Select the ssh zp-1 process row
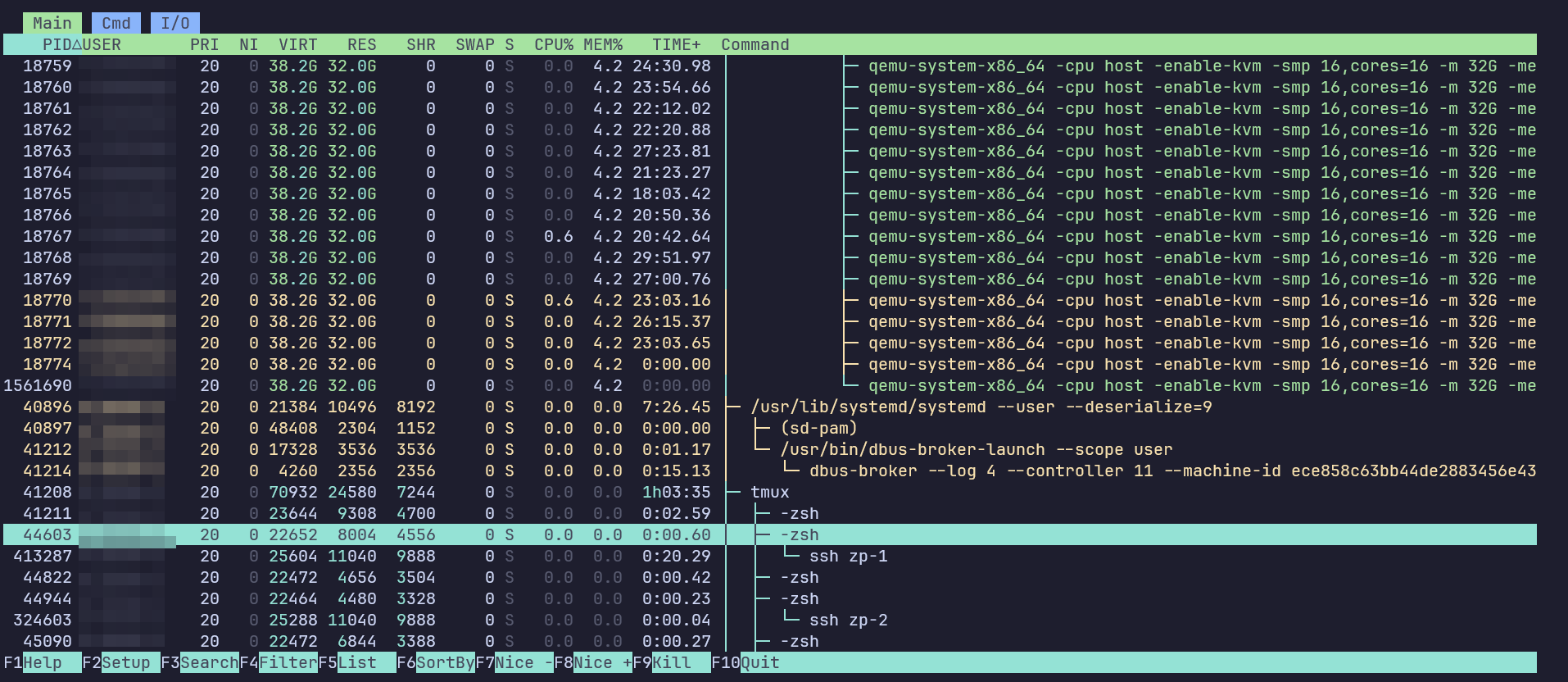Viewport: 1568px width, 682px height. (770, 556)
